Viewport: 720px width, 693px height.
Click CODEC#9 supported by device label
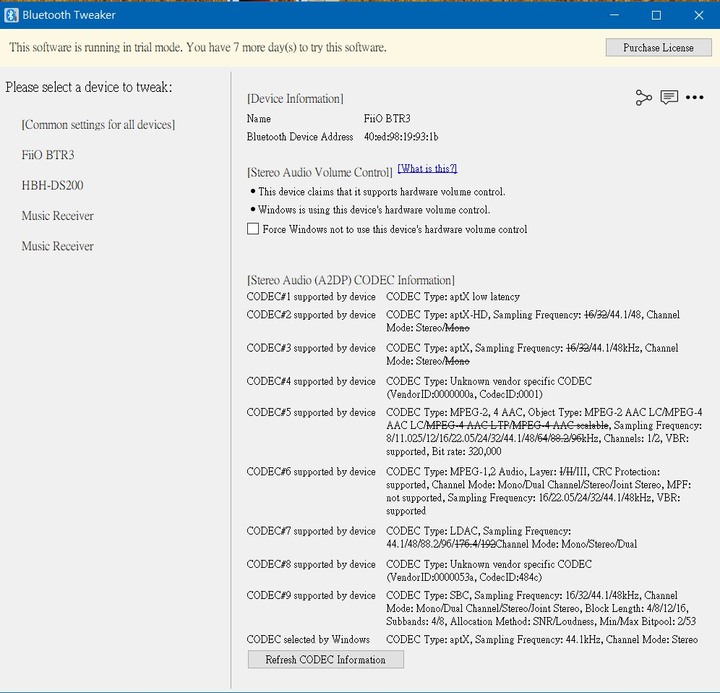pyautogui.click(x=311, y=595)
